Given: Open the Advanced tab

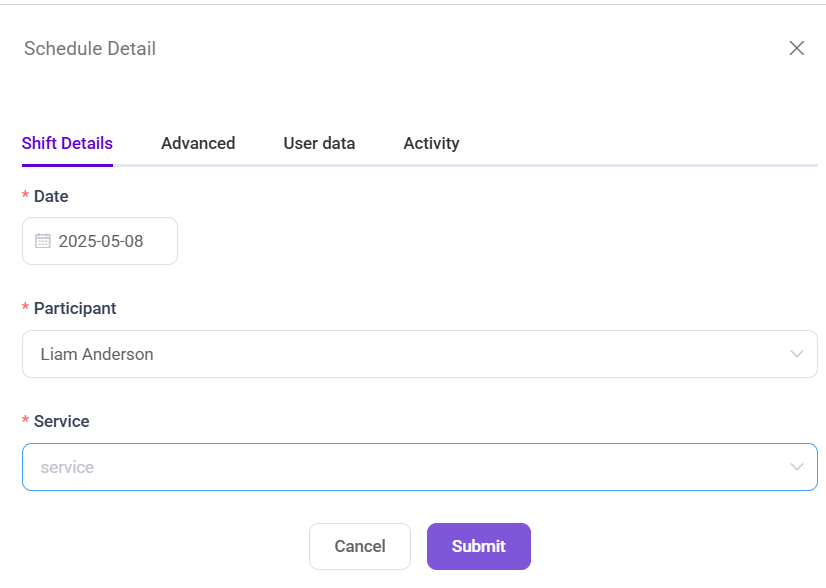Looking at the screenshot, I should click(x=198, y=143).
